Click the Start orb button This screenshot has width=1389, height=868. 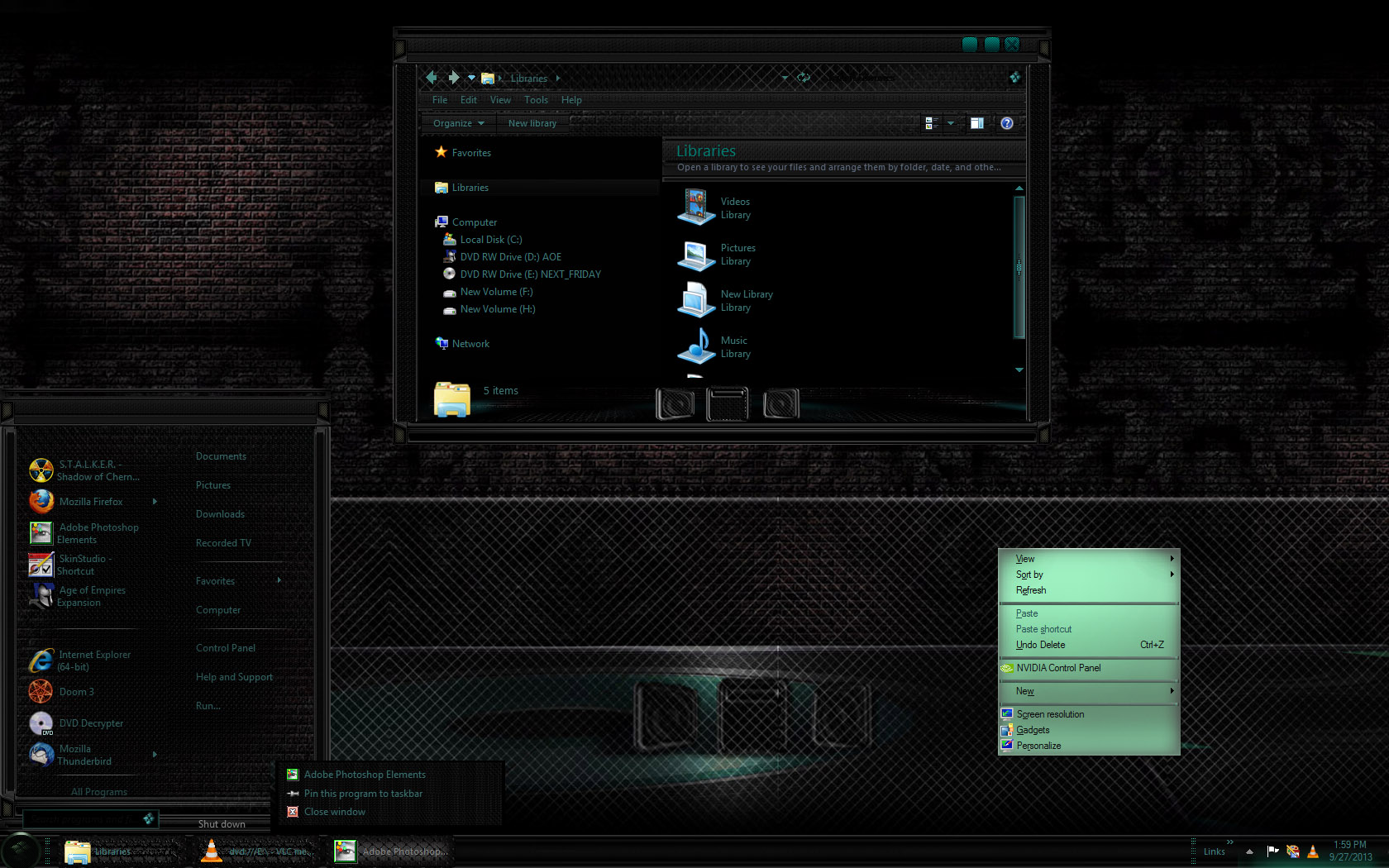tap(21, 850)
